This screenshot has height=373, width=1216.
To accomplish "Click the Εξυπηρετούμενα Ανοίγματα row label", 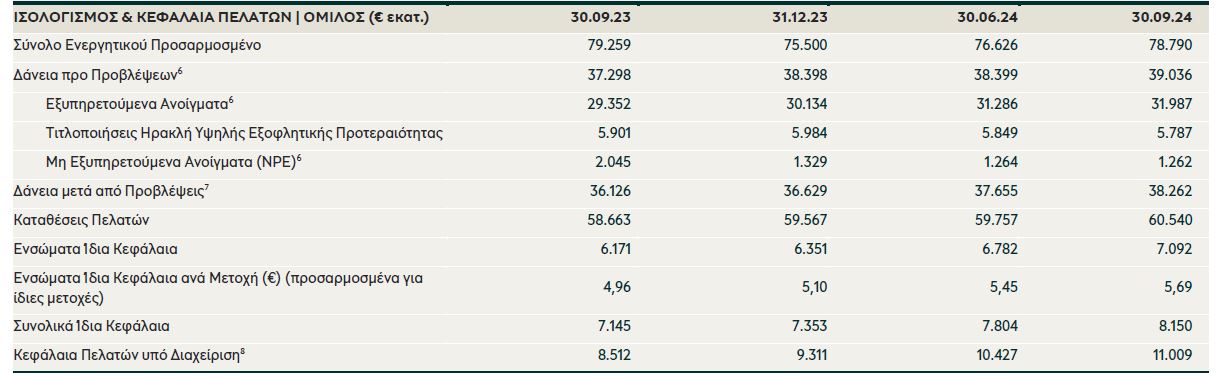I will (140, 102).
